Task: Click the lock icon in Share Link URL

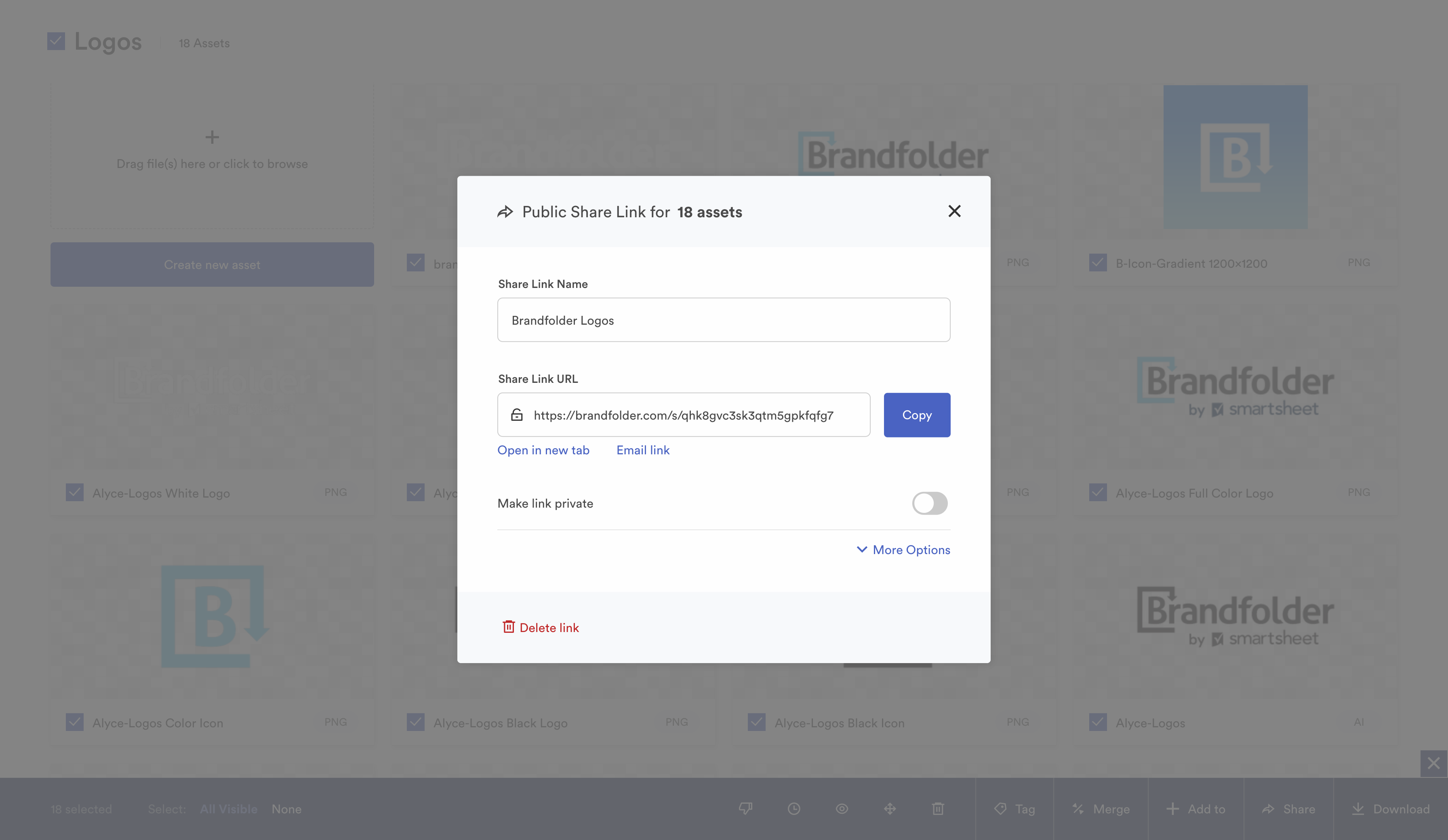Action: (517, 415)
